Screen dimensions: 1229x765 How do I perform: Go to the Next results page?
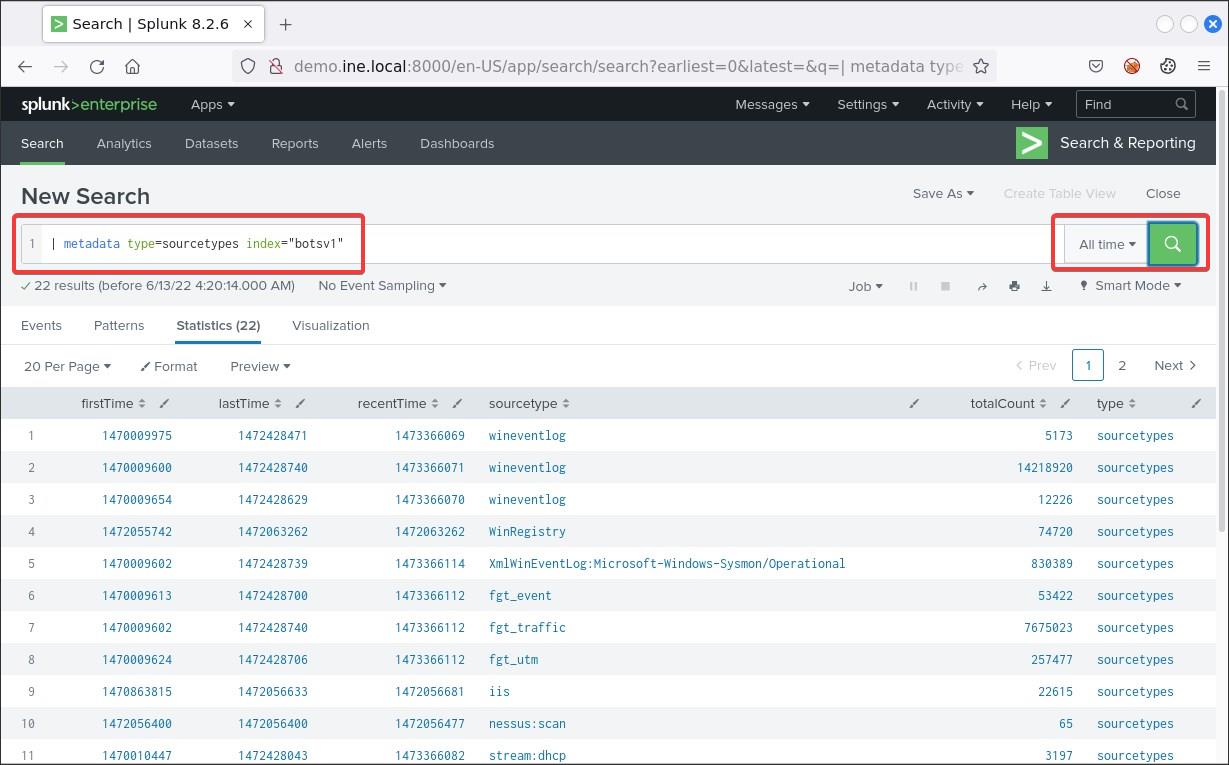pyautogui.click(x=1174, y=366)
